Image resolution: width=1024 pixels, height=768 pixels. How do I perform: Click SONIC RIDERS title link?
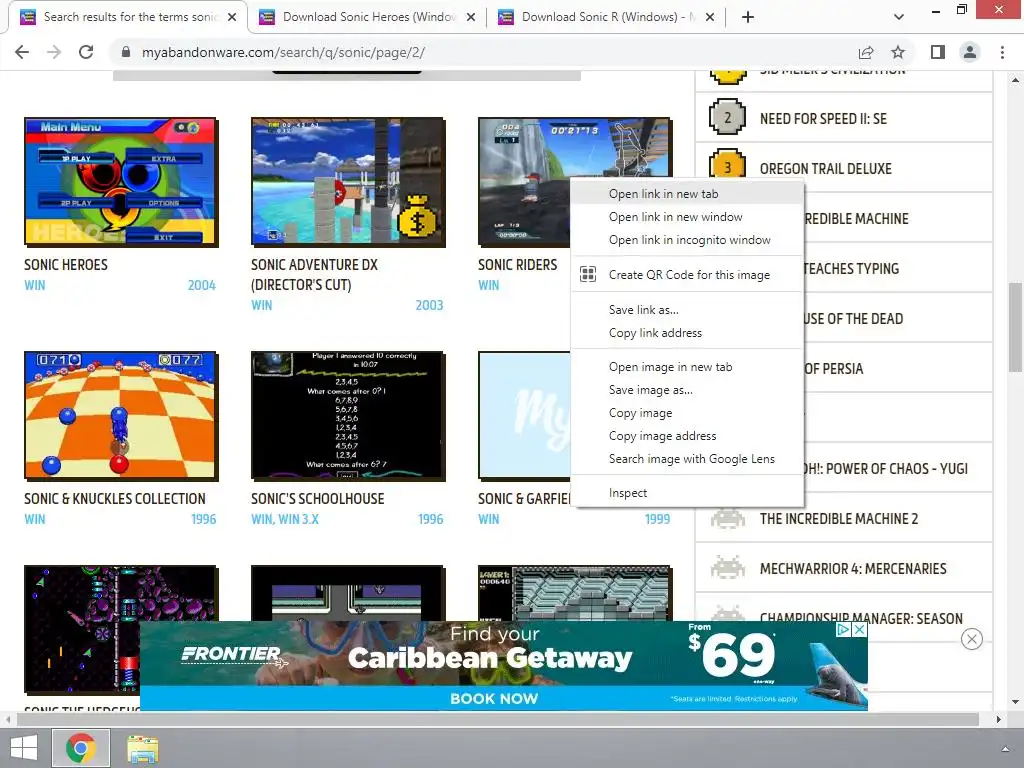pyautogui.click(x=517, y=264)
